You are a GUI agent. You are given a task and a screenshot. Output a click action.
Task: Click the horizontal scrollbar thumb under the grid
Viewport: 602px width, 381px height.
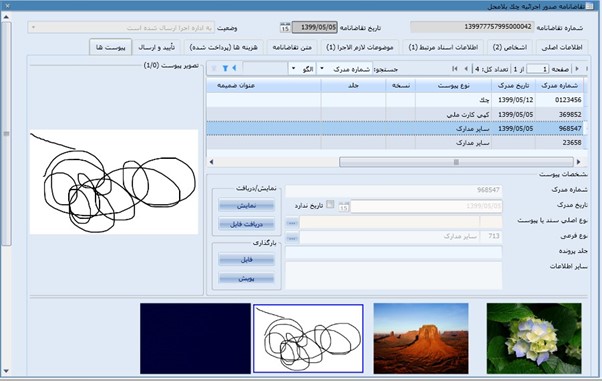[x=456, y=162]
